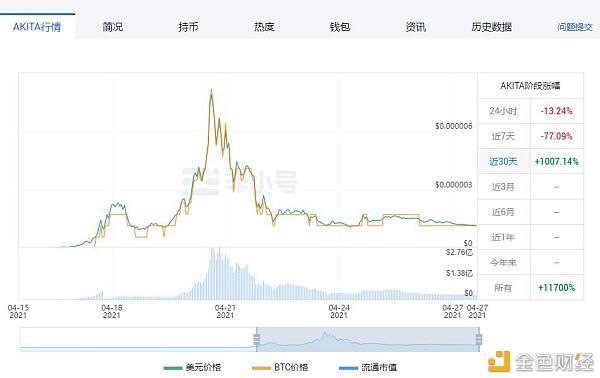The width and height of the screenshot is (600, 378).
Task: Click the -77.09% value
Action: [557, 136]
